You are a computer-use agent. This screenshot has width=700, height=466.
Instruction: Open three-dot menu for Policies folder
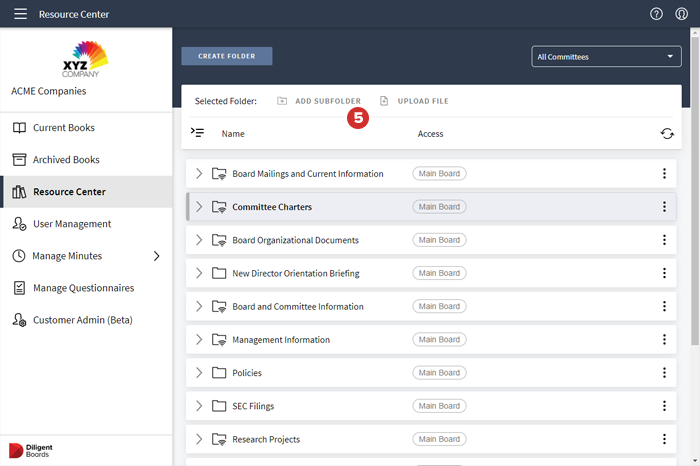664,373
